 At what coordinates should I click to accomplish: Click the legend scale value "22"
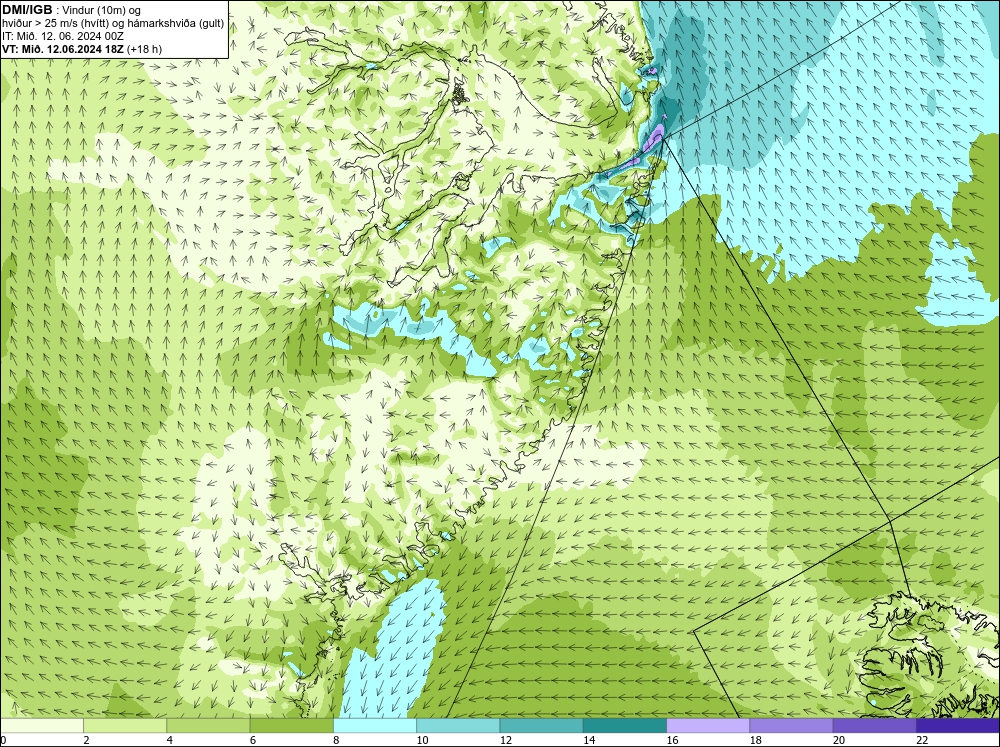922,740
